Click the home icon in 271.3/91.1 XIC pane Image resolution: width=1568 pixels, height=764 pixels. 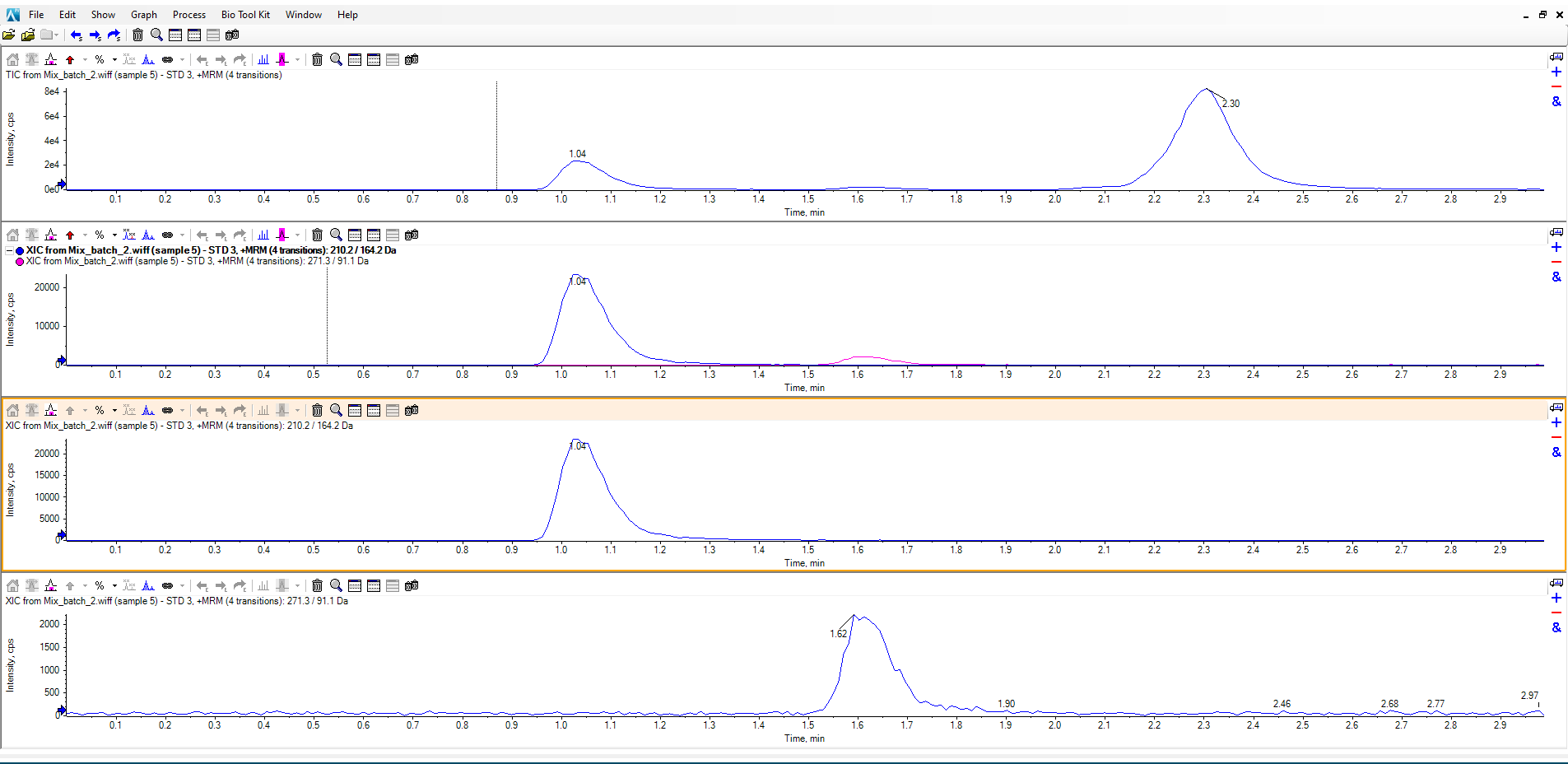point(12,585)
